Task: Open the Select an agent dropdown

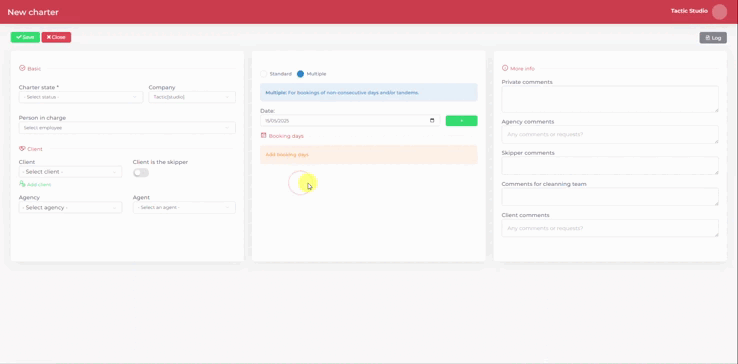Action: click(184, 208)
